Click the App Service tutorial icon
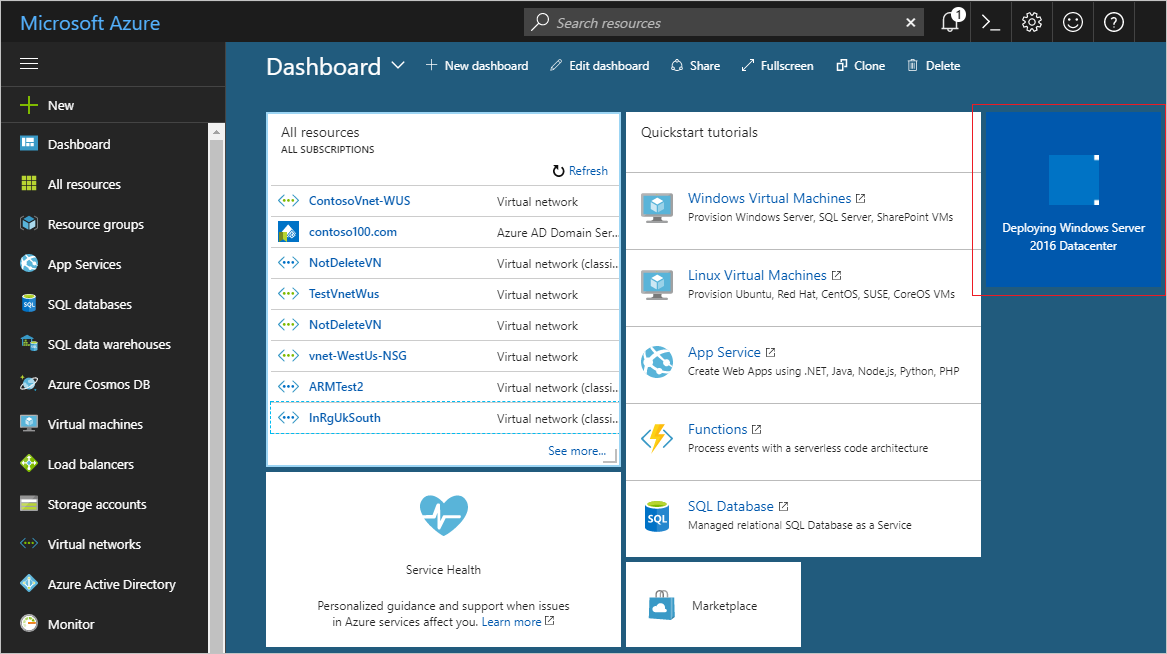Screen dimensions: 1167x654 coord(656,362)
